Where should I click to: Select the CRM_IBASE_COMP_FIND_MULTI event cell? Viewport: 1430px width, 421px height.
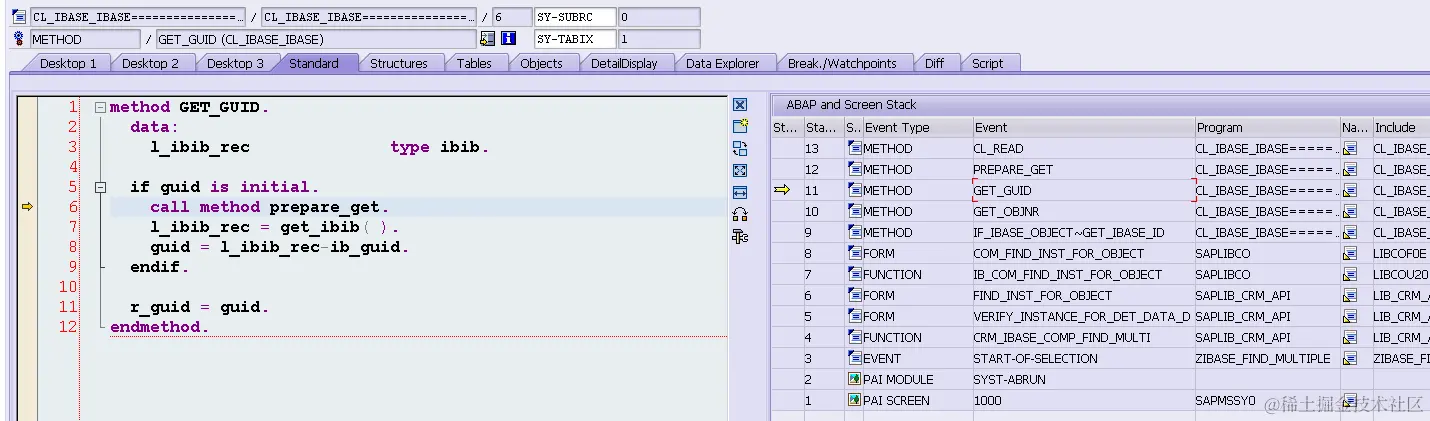(x=1084, y=337)
